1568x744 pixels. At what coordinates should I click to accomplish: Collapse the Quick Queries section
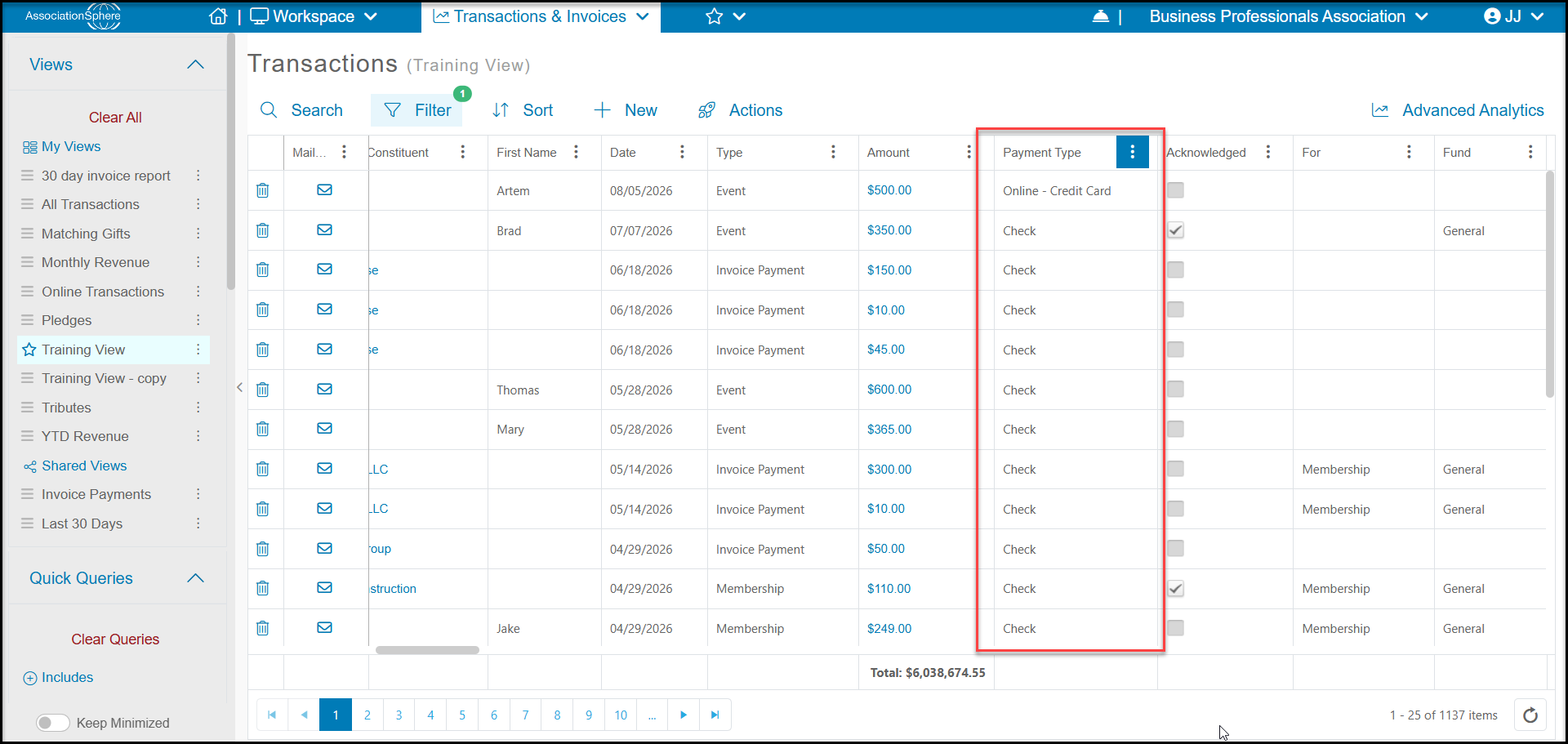(195, 578)
